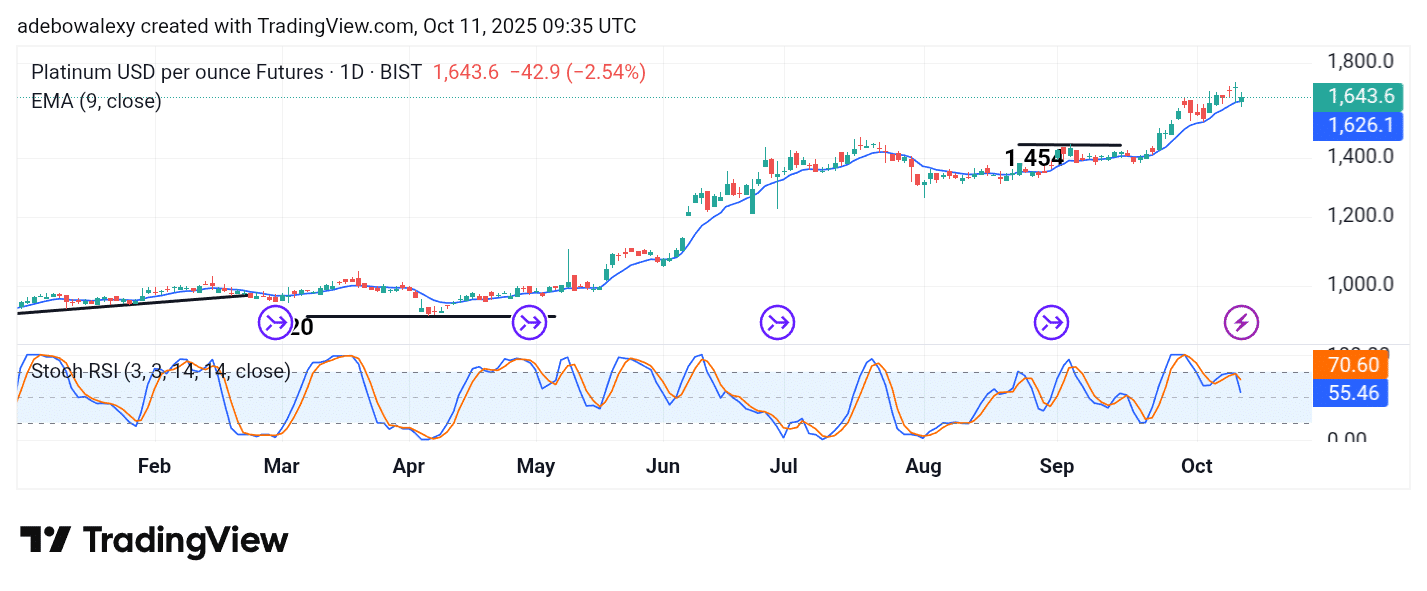
Task: Open the purple rollover icon before July
Action: tap(777, 323)
